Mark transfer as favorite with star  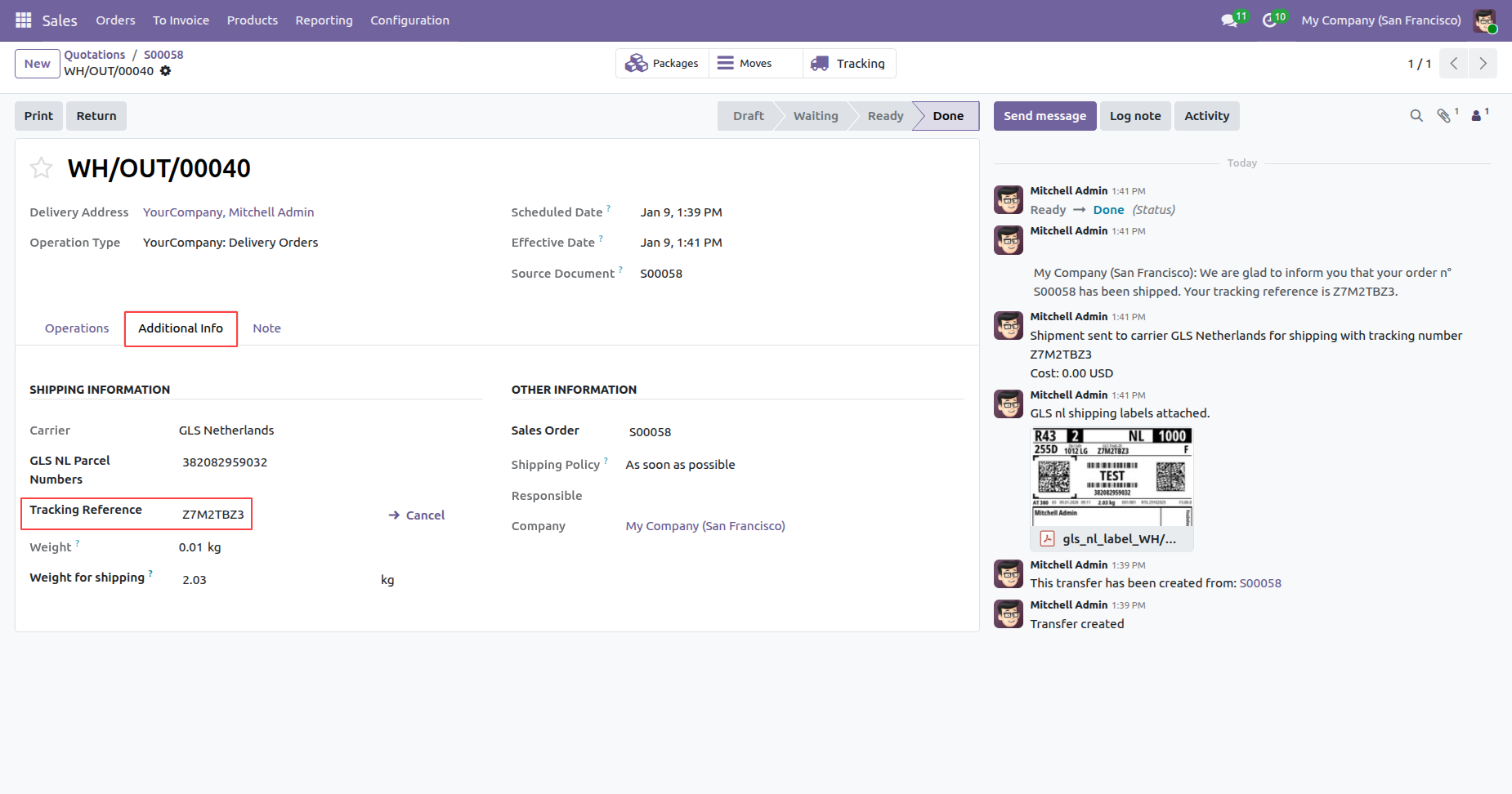pos(41,168)
